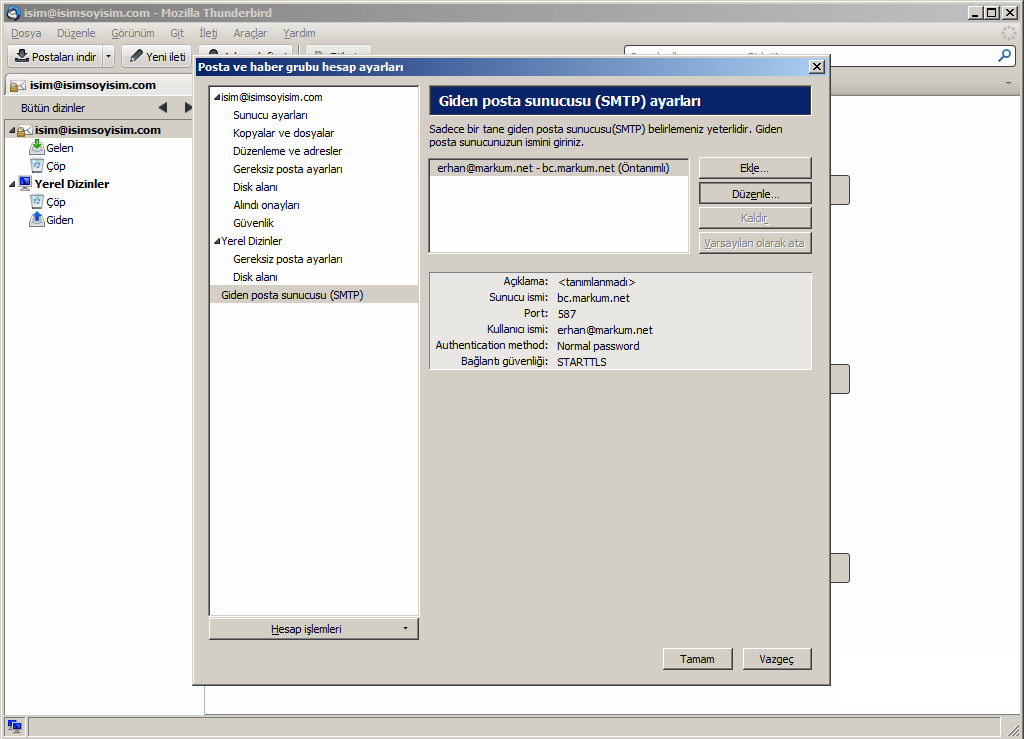Open the dropdown arrow beside Postaları indir

click(109, 57)
